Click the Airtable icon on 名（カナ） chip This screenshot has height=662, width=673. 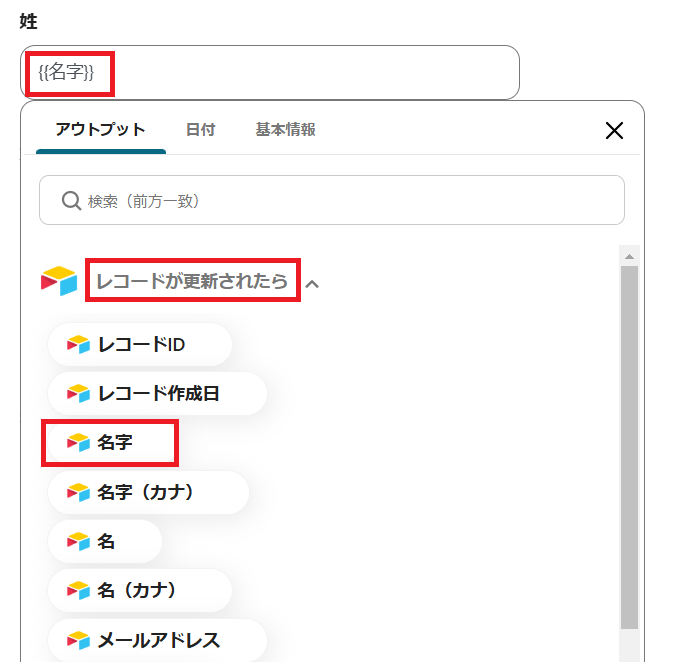click(78, 591)
